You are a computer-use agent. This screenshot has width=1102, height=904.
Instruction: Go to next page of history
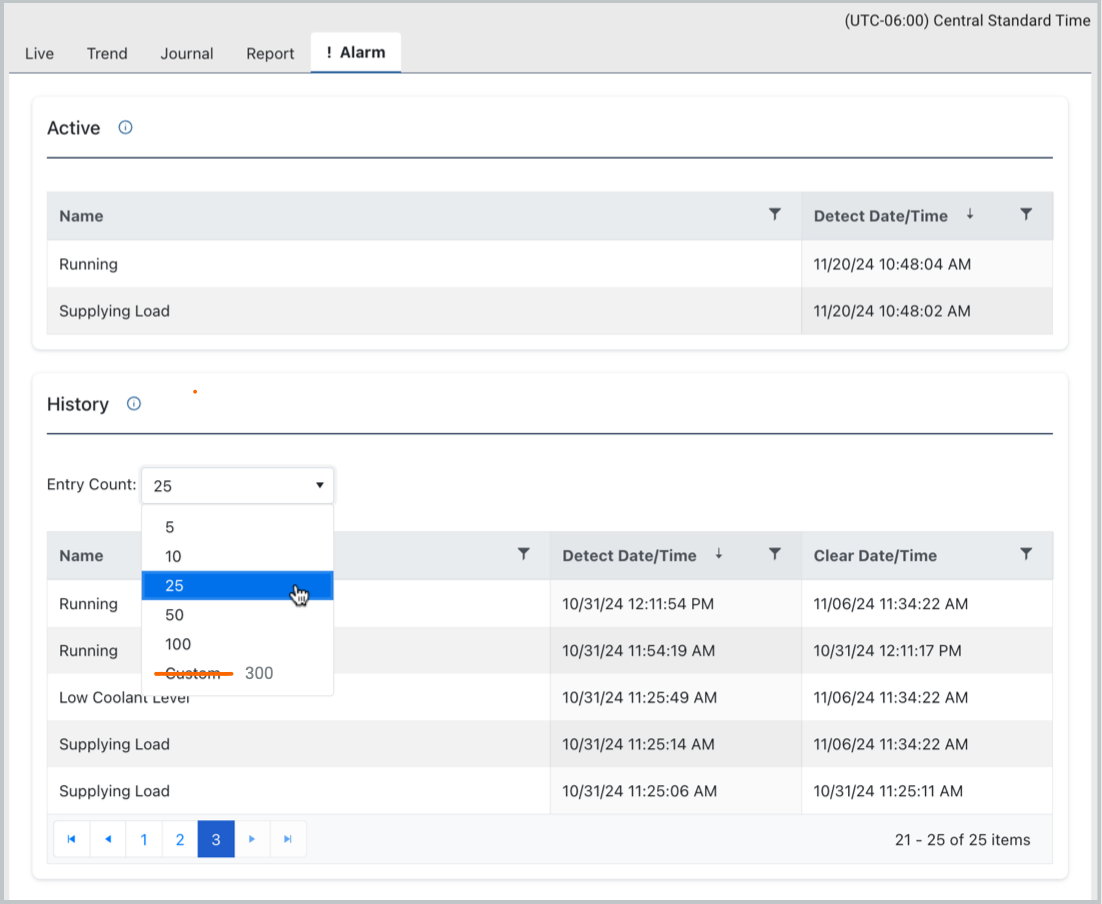tap(252, 840)
